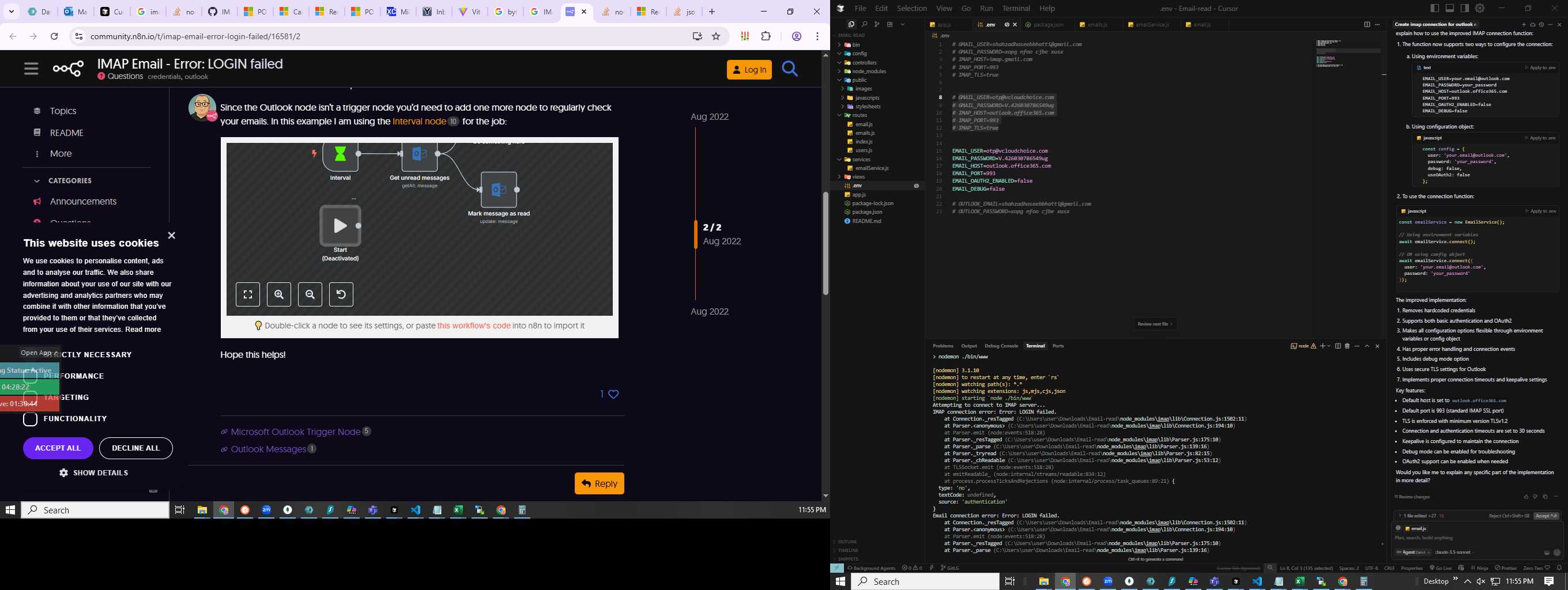This screenshot has height=590, width=1568.
Task: Bookmark this page with the Chrome star icon
Action: [717, 36]
